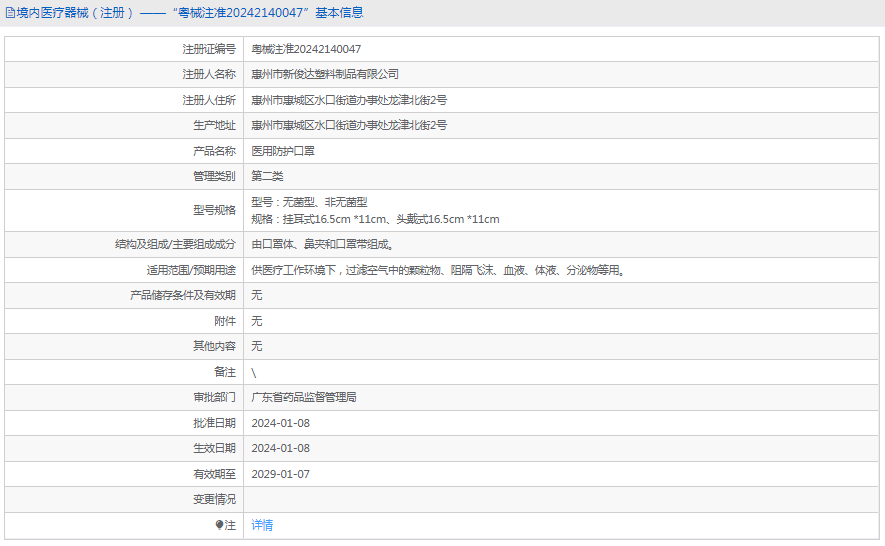Screen dimensions: 885x546
Task: Click the 批准日期 value 2024-01-08
Action: [x=281, y=423]
